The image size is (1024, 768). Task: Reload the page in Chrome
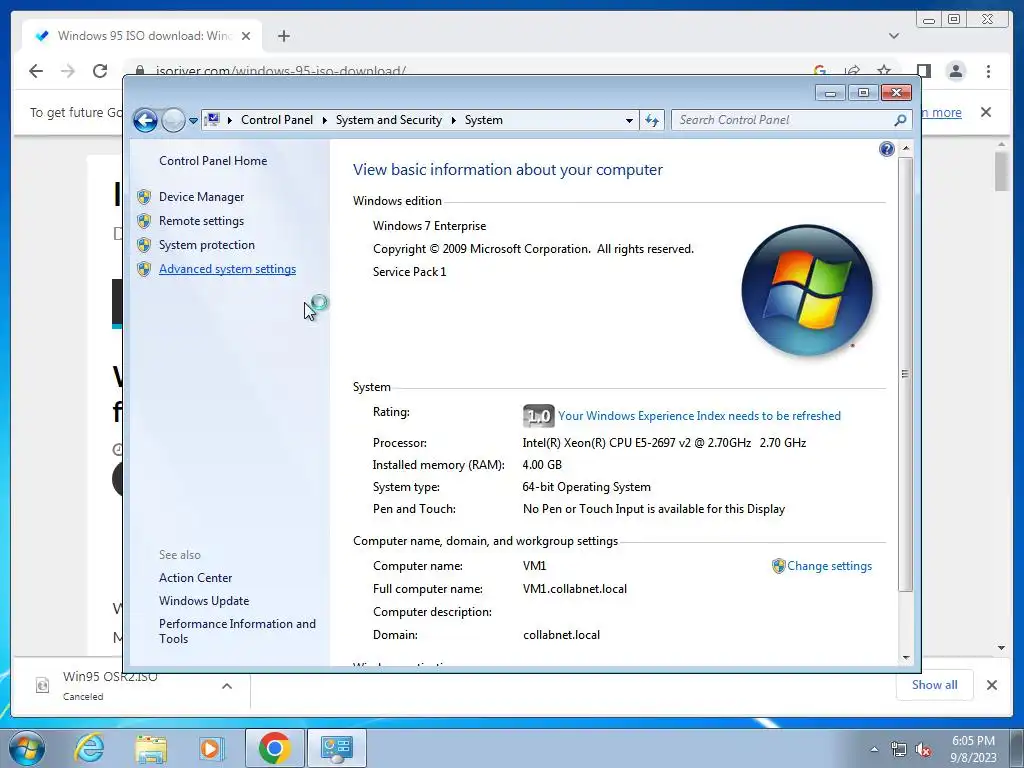100,71
